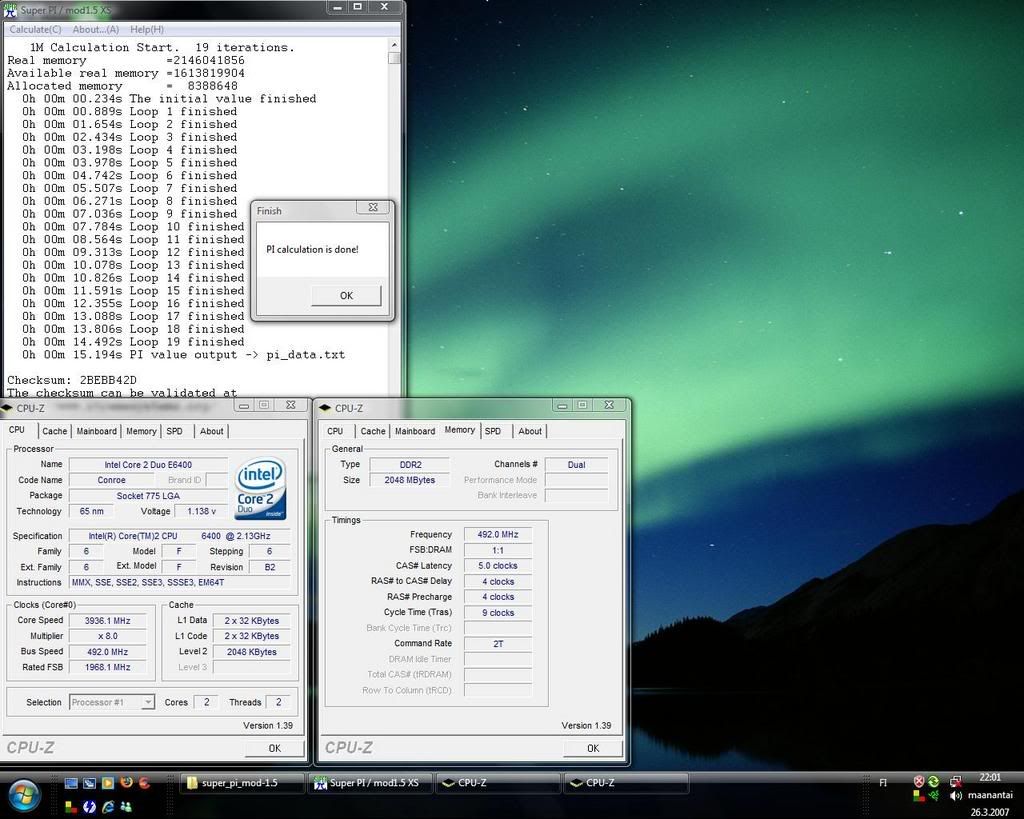Open the Help menu in Super PI

point(147,30)
